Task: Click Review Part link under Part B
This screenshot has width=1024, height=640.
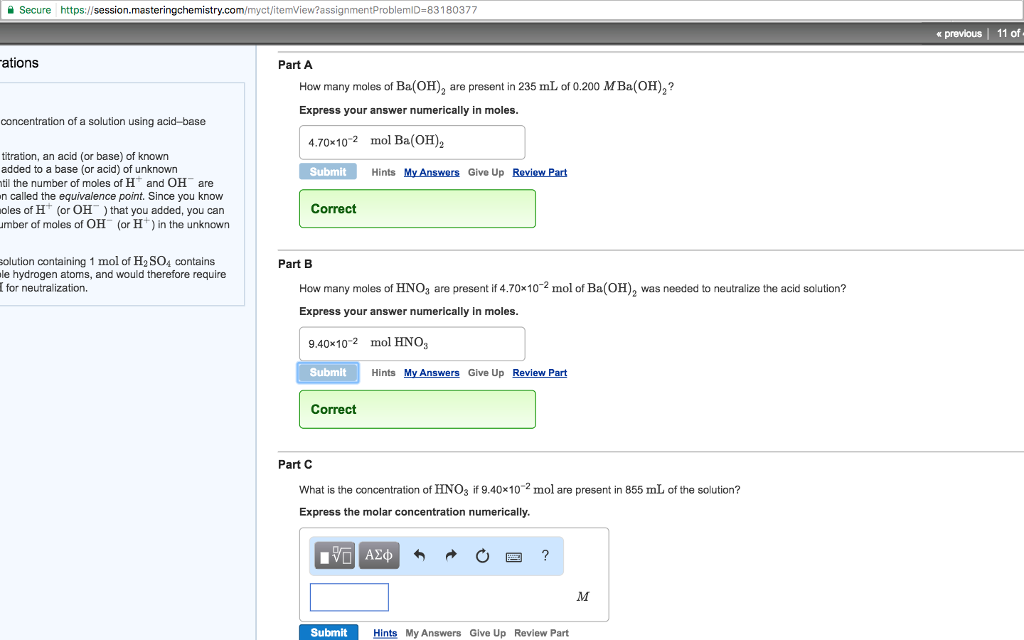Action: 539,372
